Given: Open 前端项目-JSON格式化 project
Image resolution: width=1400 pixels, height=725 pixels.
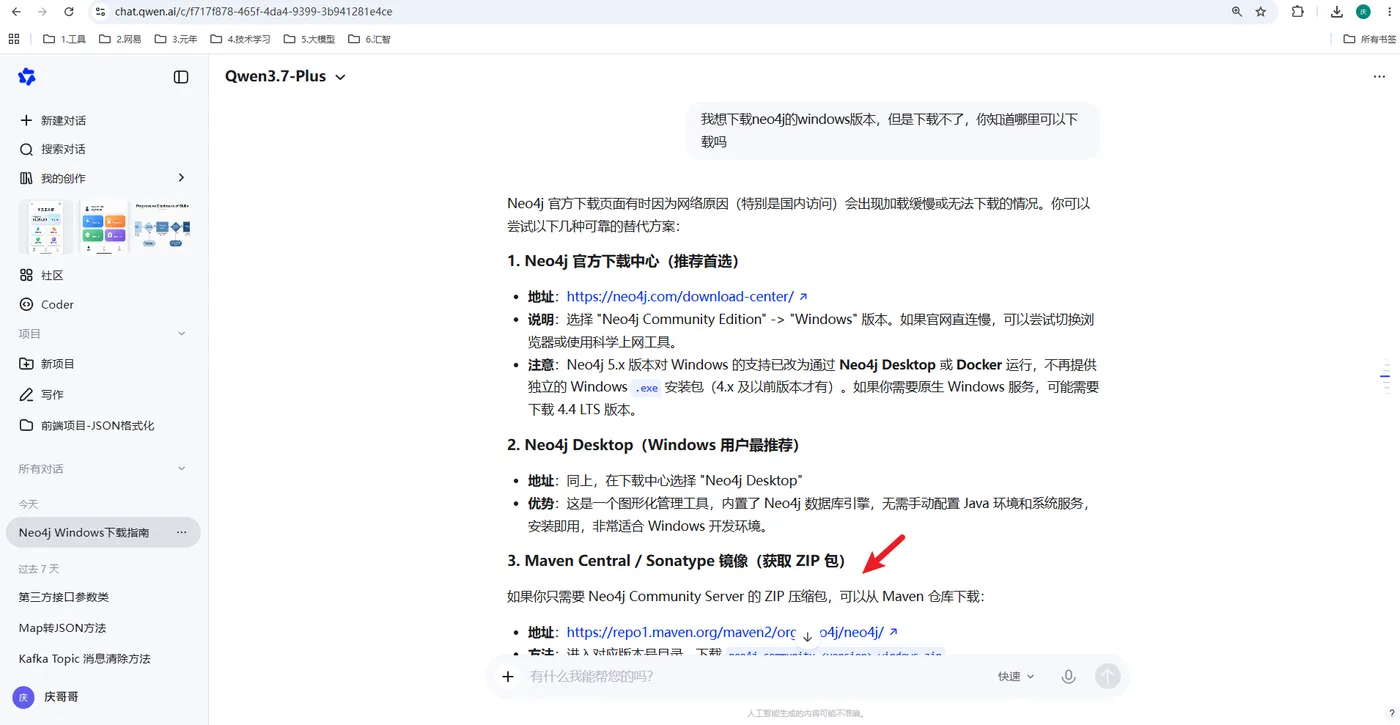Looking at the screenshot, I should click(87, 425).
